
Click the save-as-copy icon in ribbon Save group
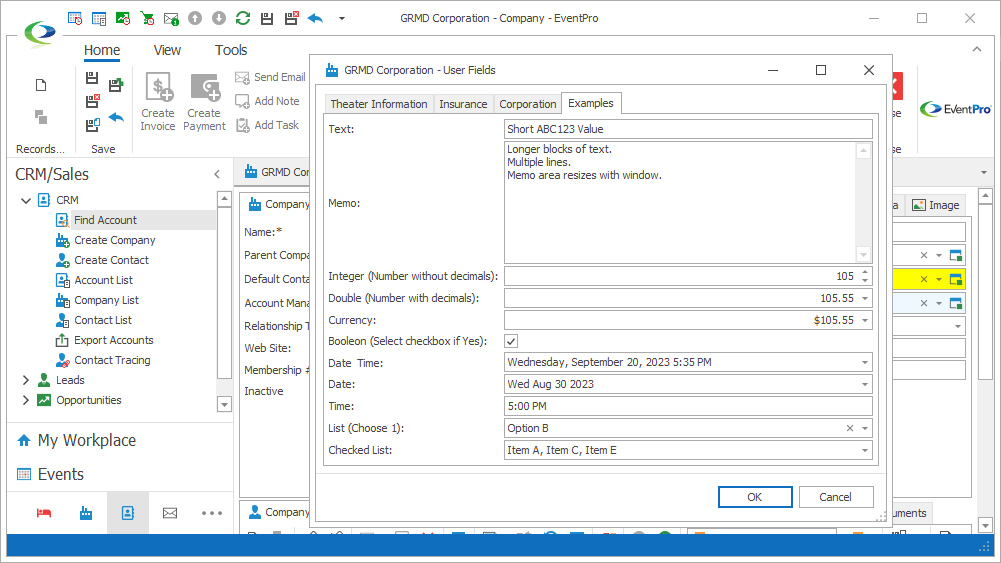[92, 124]
